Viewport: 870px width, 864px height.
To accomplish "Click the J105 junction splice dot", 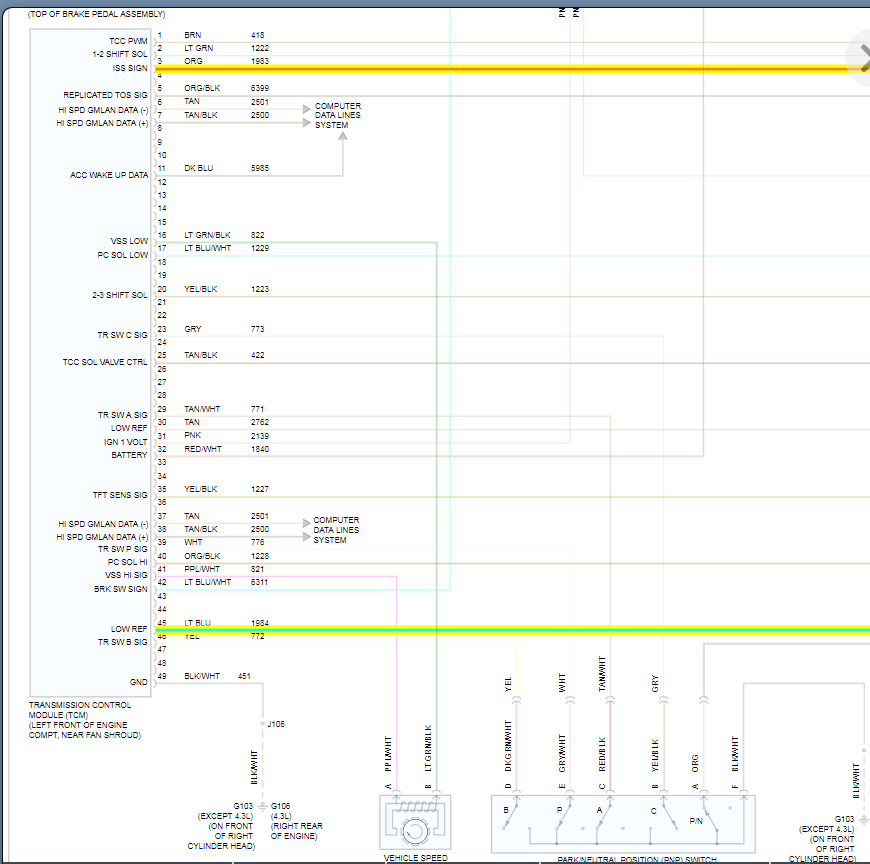I will 262,723.
